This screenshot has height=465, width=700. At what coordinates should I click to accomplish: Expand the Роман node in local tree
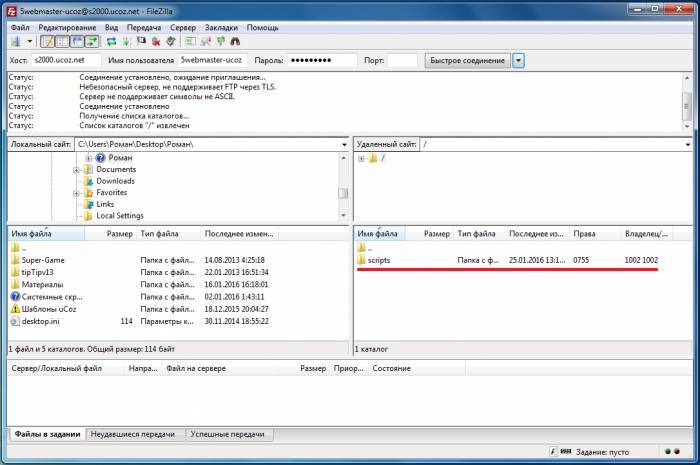tap(88, 158)
